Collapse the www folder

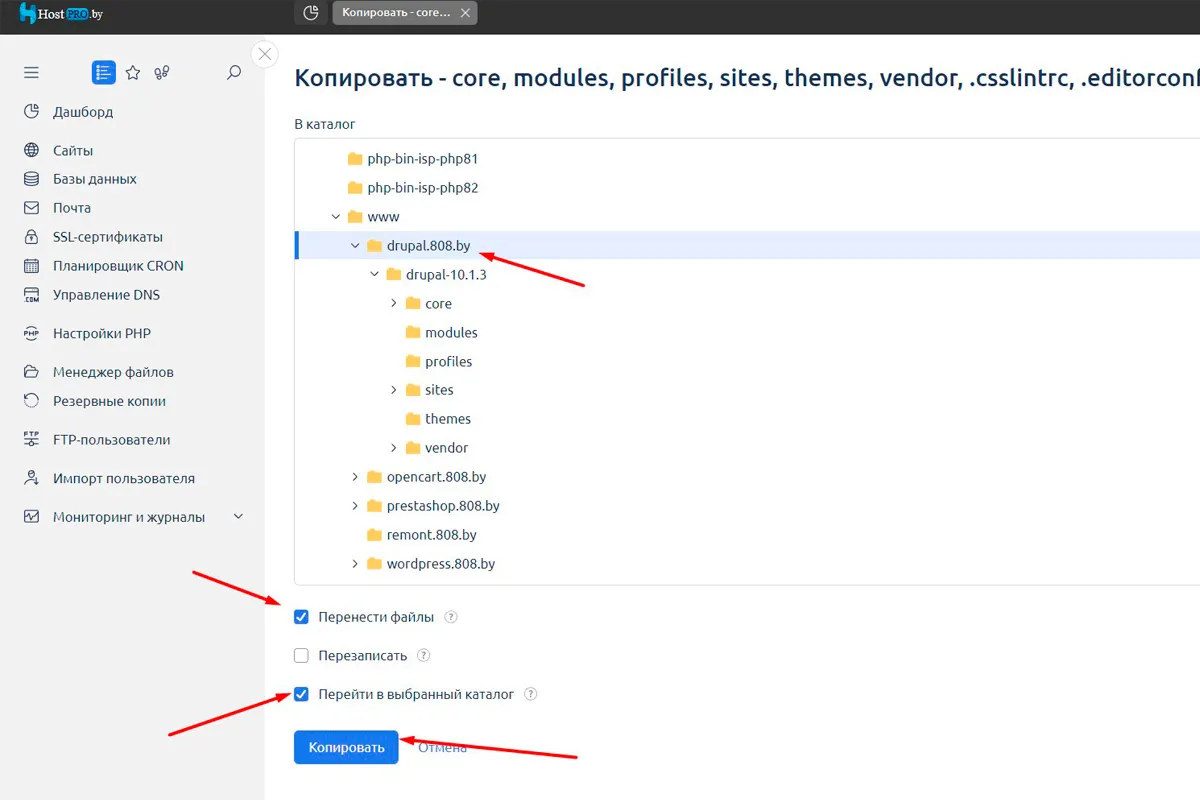coord(335,216)
